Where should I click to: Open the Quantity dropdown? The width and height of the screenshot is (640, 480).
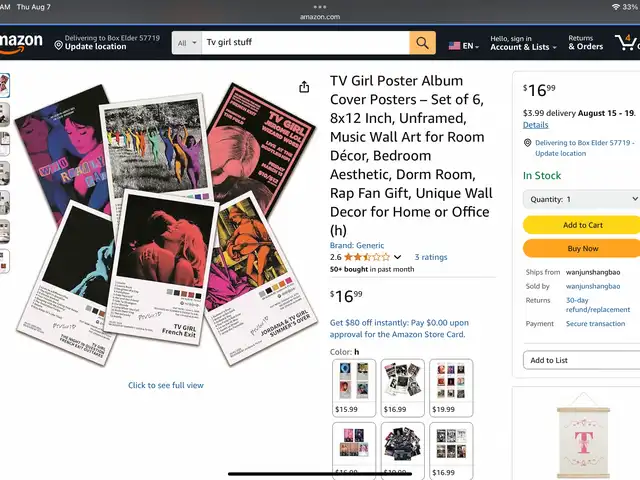tap(581, 199)
